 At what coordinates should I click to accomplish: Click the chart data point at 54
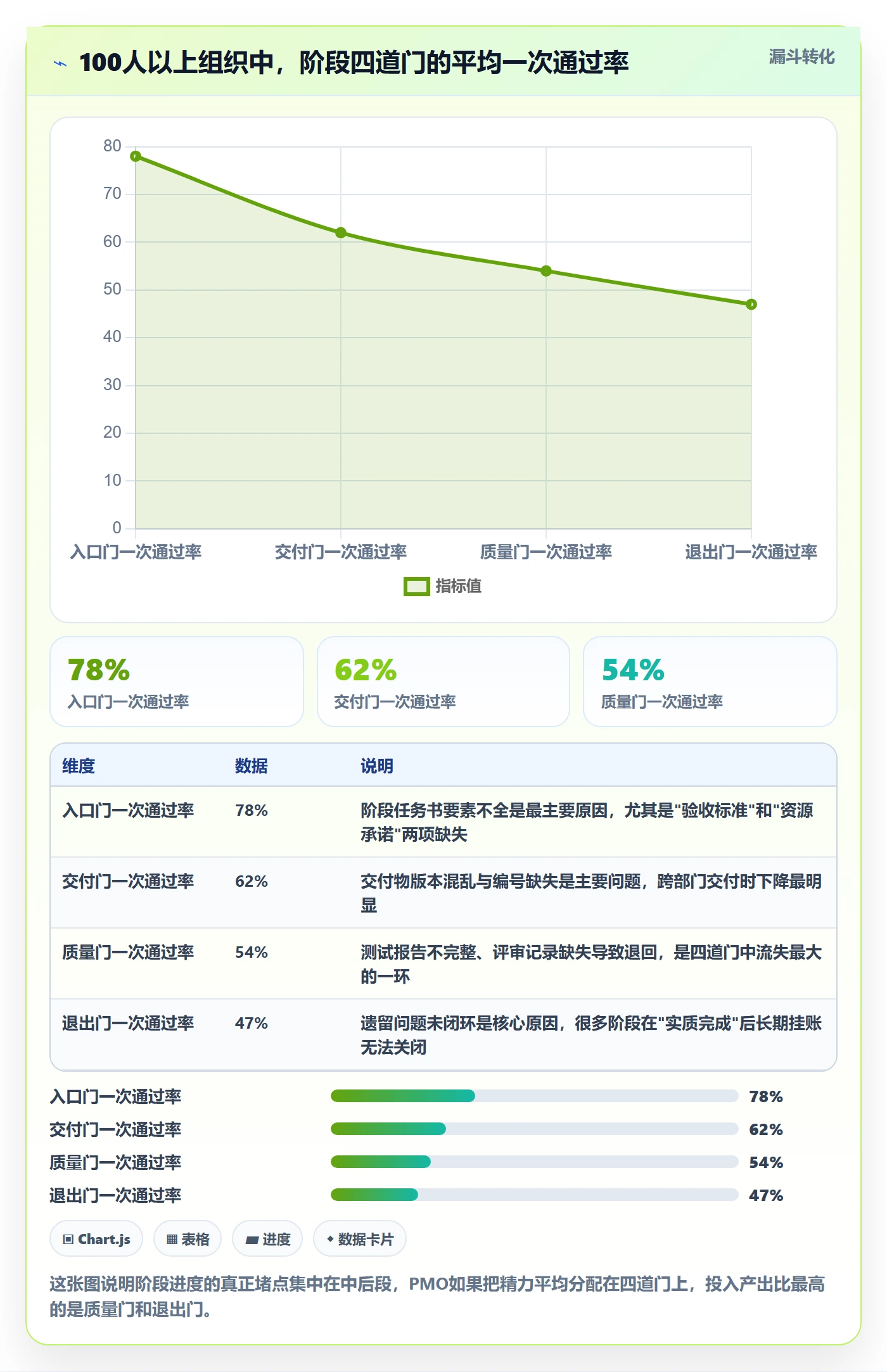(x=546, y=271)
